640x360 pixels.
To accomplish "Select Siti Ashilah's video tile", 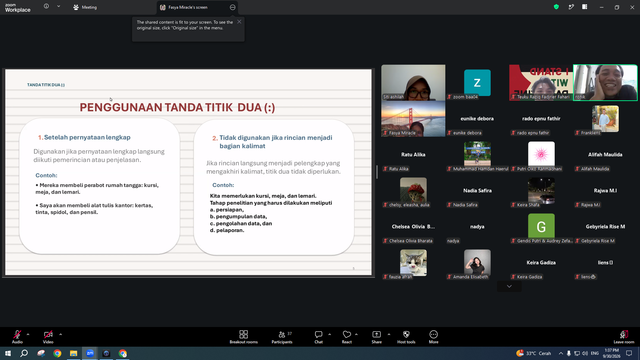I will (413, 82).
